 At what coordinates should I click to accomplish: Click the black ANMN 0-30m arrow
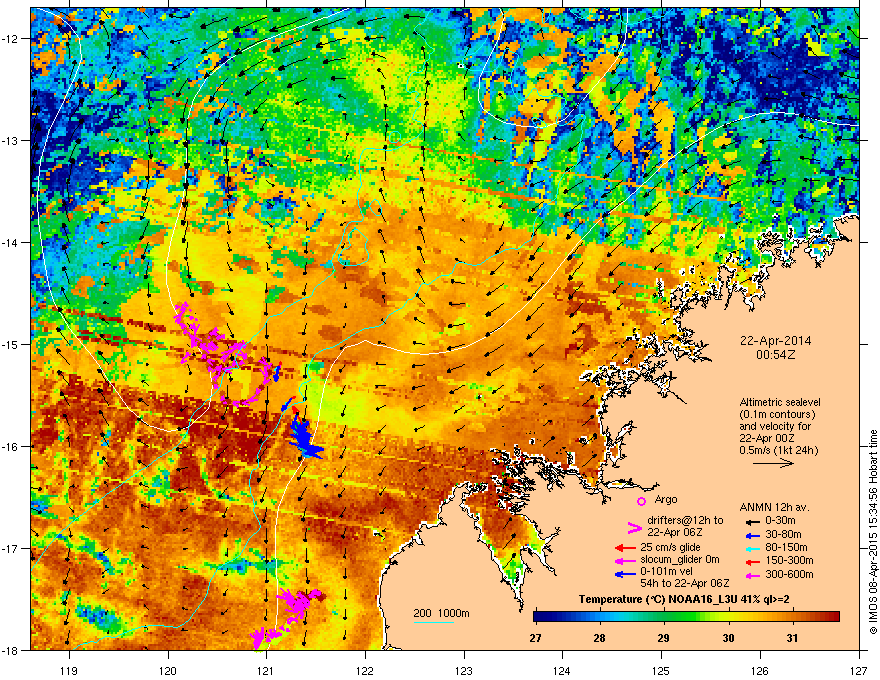[755, 521]
